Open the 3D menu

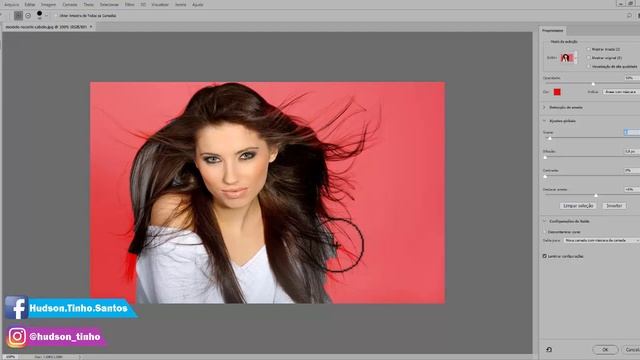tap(143, 4)
